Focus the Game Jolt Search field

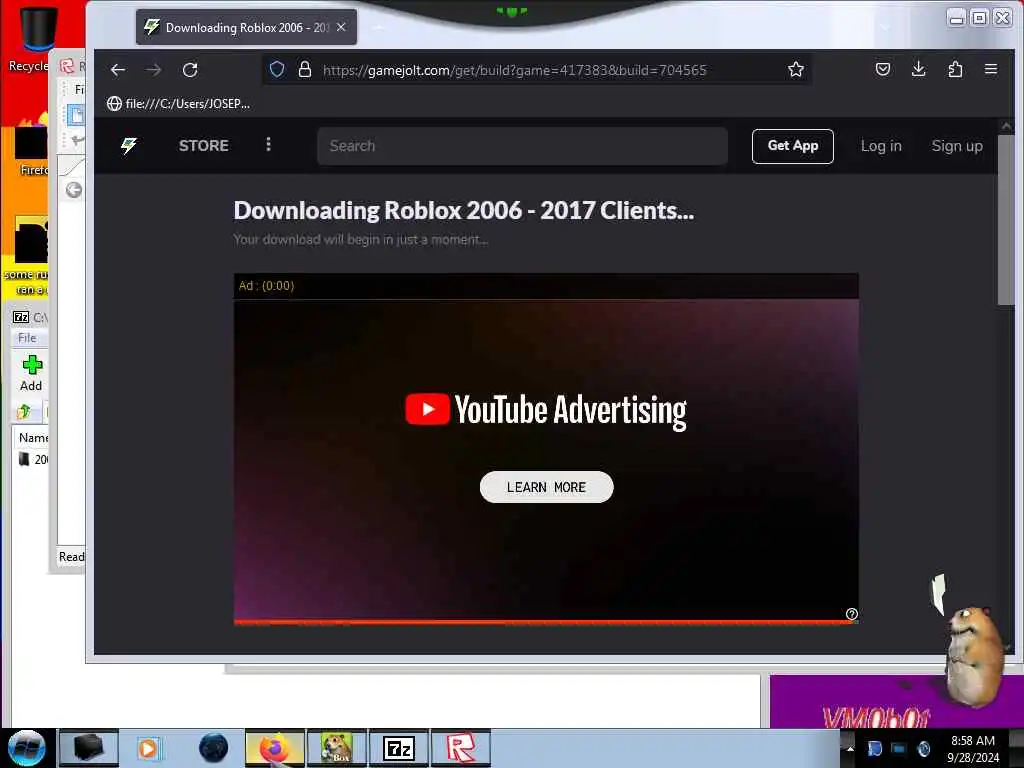(522, 146)
